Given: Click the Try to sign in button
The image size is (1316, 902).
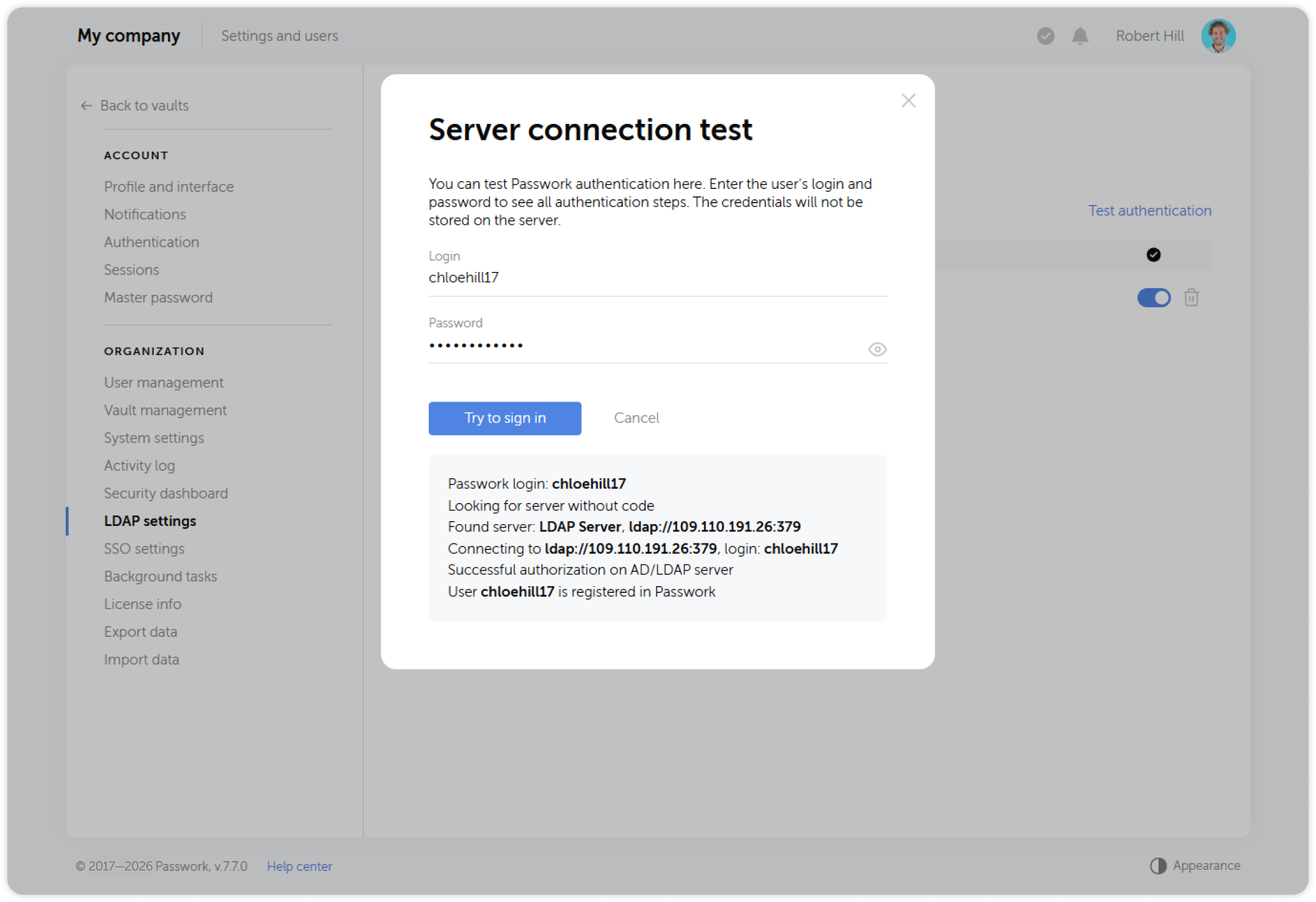Looking at the screenshot, I should (505, 418).
